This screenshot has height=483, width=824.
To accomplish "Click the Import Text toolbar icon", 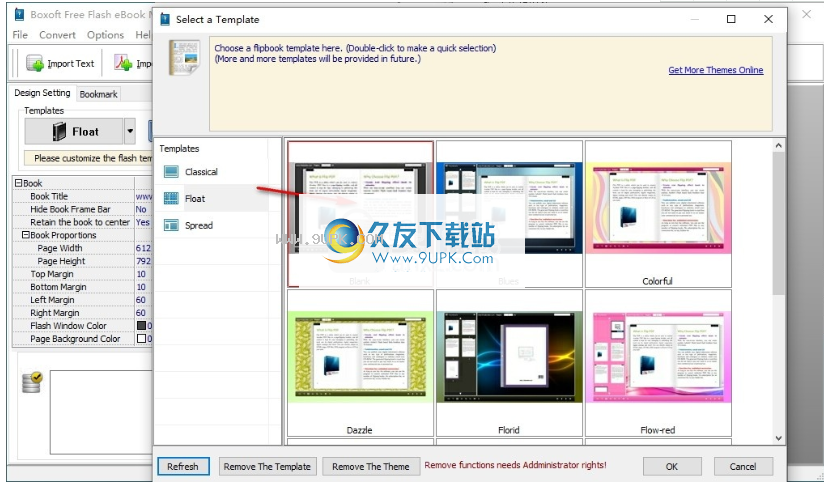I will coord(35,64).
